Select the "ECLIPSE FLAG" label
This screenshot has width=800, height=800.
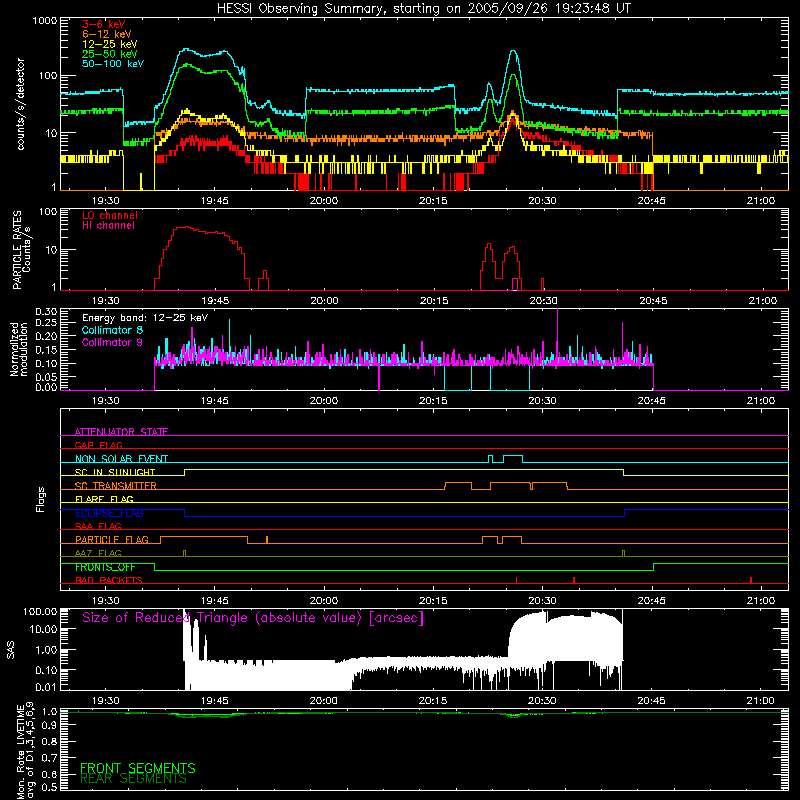pyautogui.click(x=109, y=513)
